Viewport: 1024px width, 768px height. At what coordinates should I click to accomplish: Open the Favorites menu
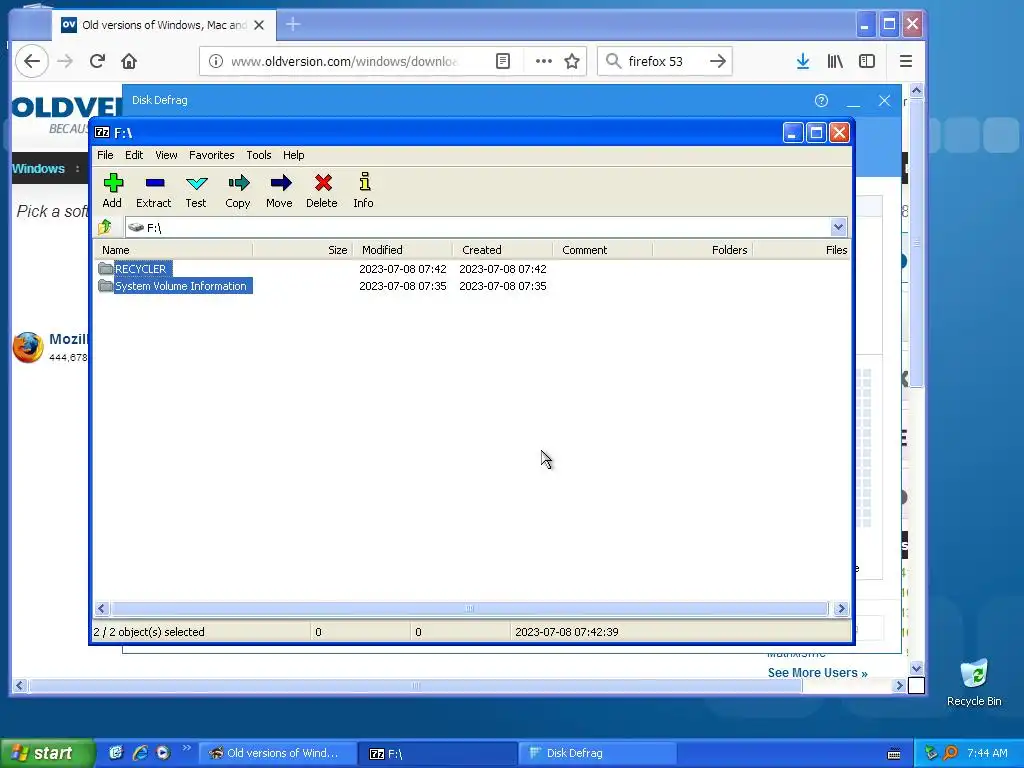[x=212, y=155]
